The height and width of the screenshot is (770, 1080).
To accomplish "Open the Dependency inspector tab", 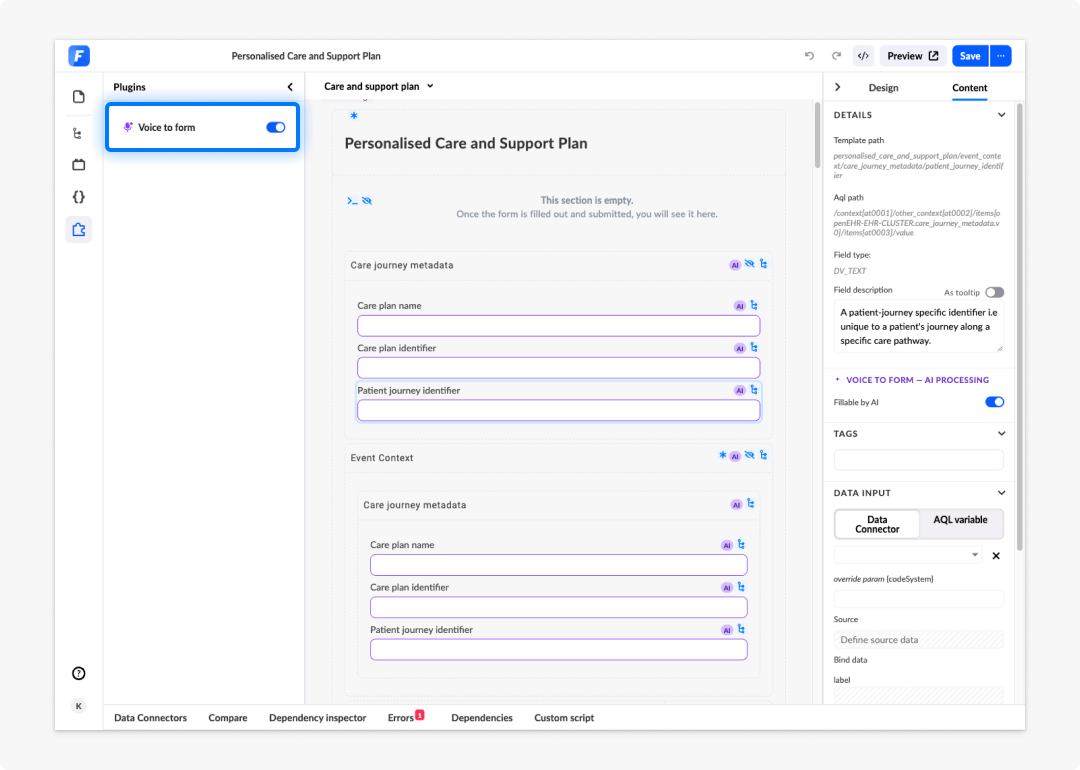I will [318, 718].
